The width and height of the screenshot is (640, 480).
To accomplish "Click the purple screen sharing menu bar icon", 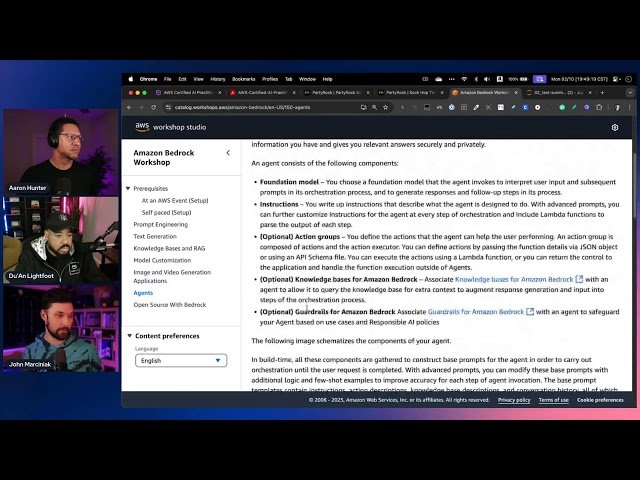I will point(539,79).
